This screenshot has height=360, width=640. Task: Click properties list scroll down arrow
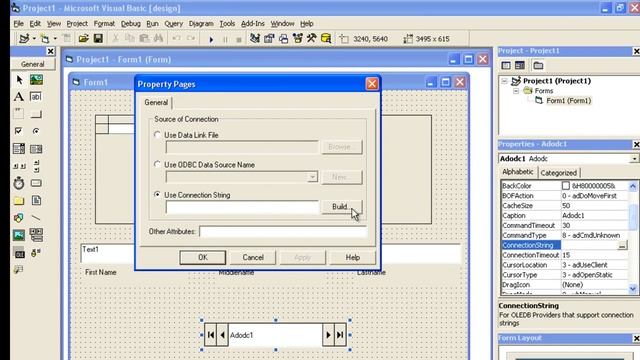633,289
